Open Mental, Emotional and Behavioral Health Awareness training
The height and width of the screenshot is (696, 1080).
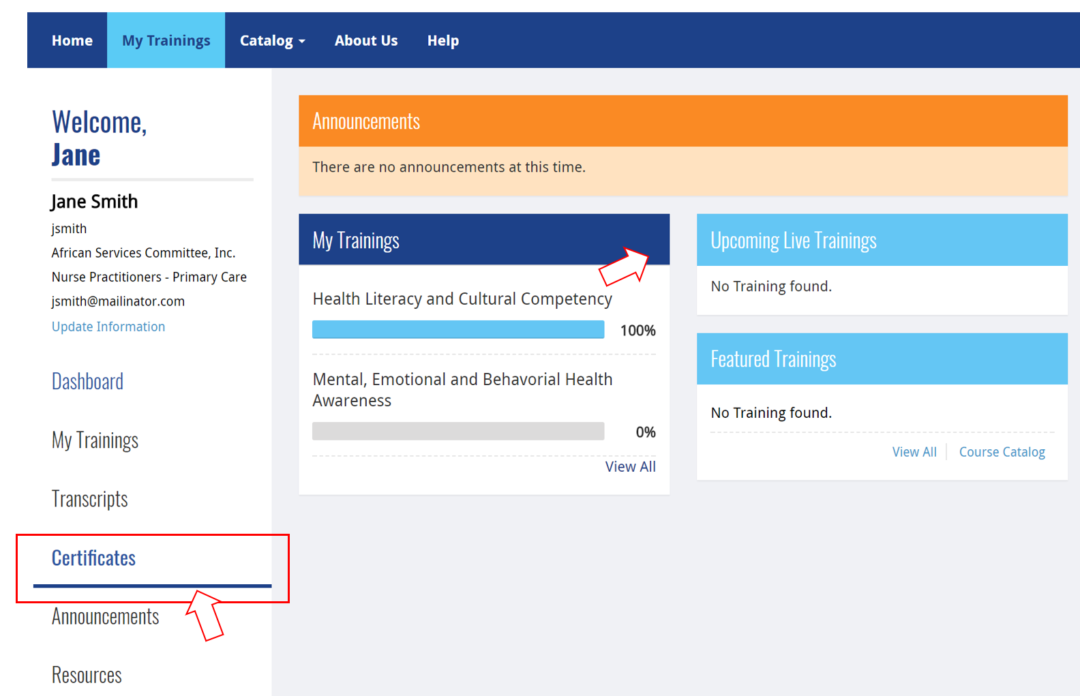462,390
